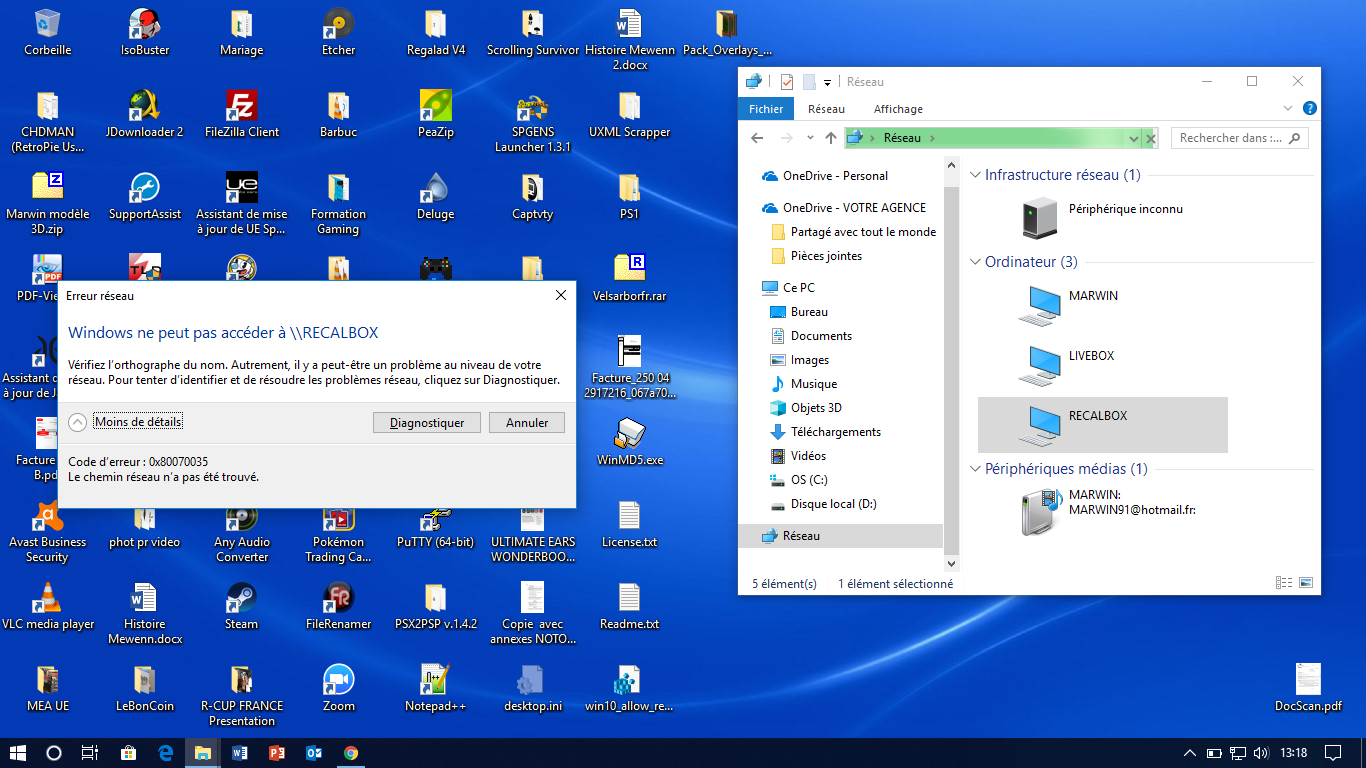Show hidden system tray icons

(x=1189, y=752)
